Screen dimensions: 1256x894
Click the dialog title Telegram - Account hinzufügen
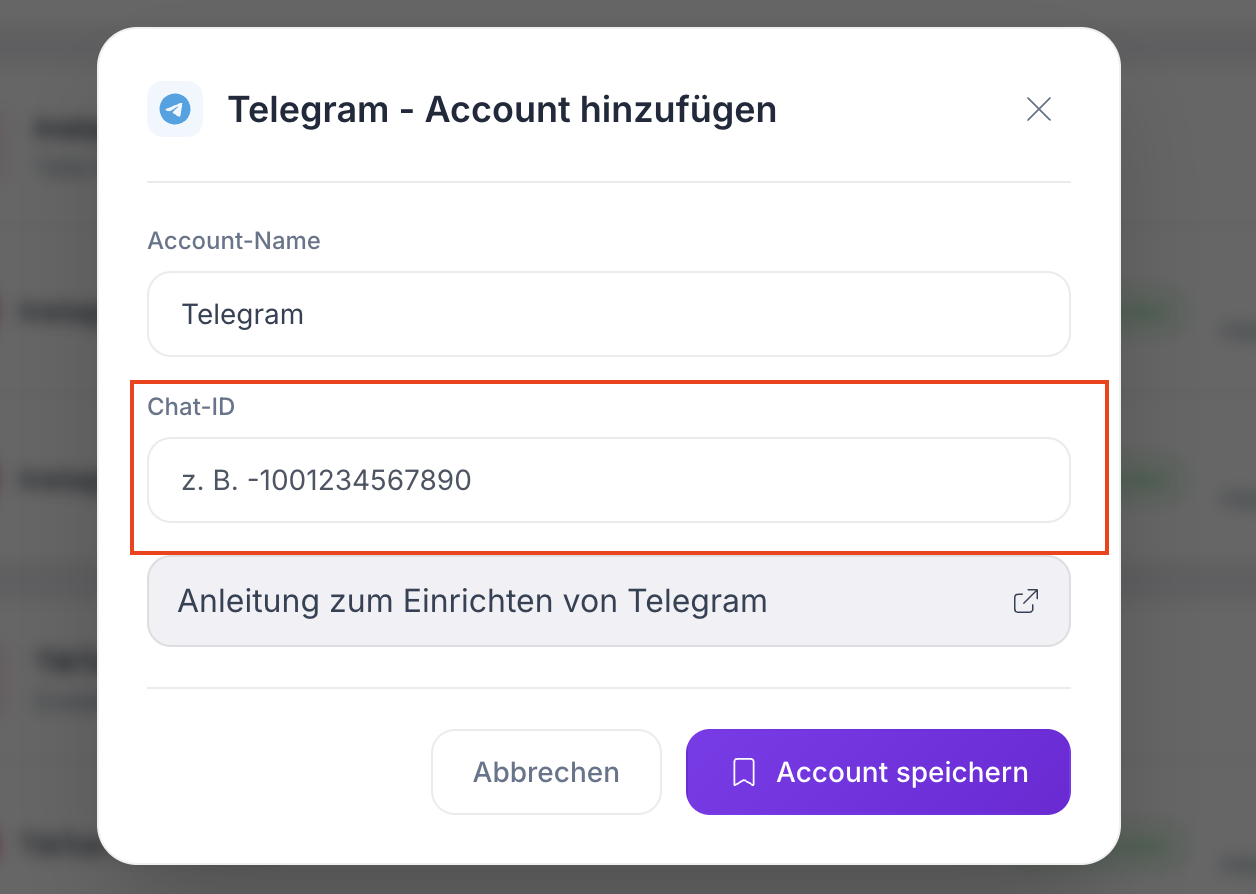(x=502, y=109)
